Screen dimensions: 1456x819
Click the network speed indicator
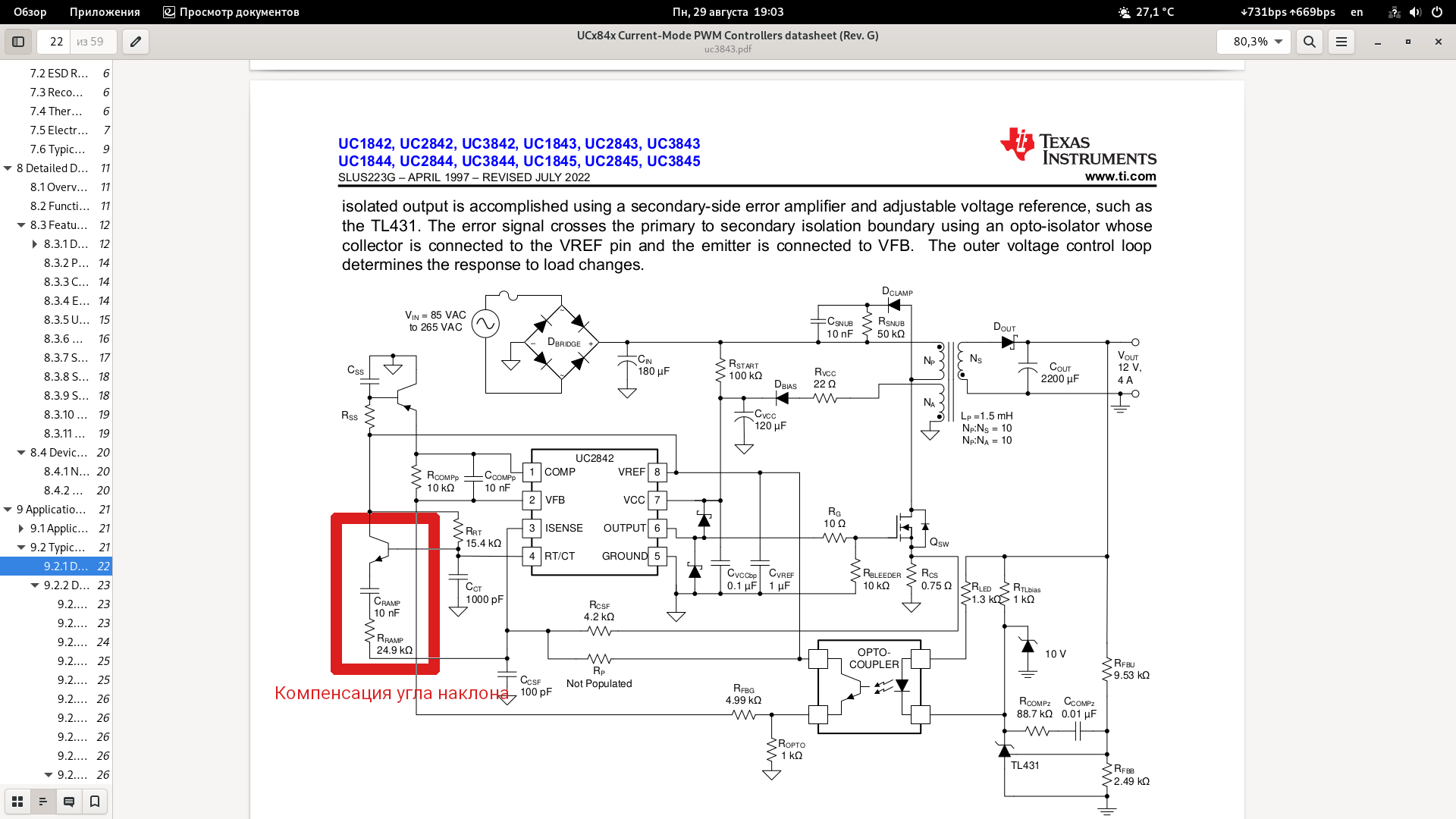click(1288, 12)
